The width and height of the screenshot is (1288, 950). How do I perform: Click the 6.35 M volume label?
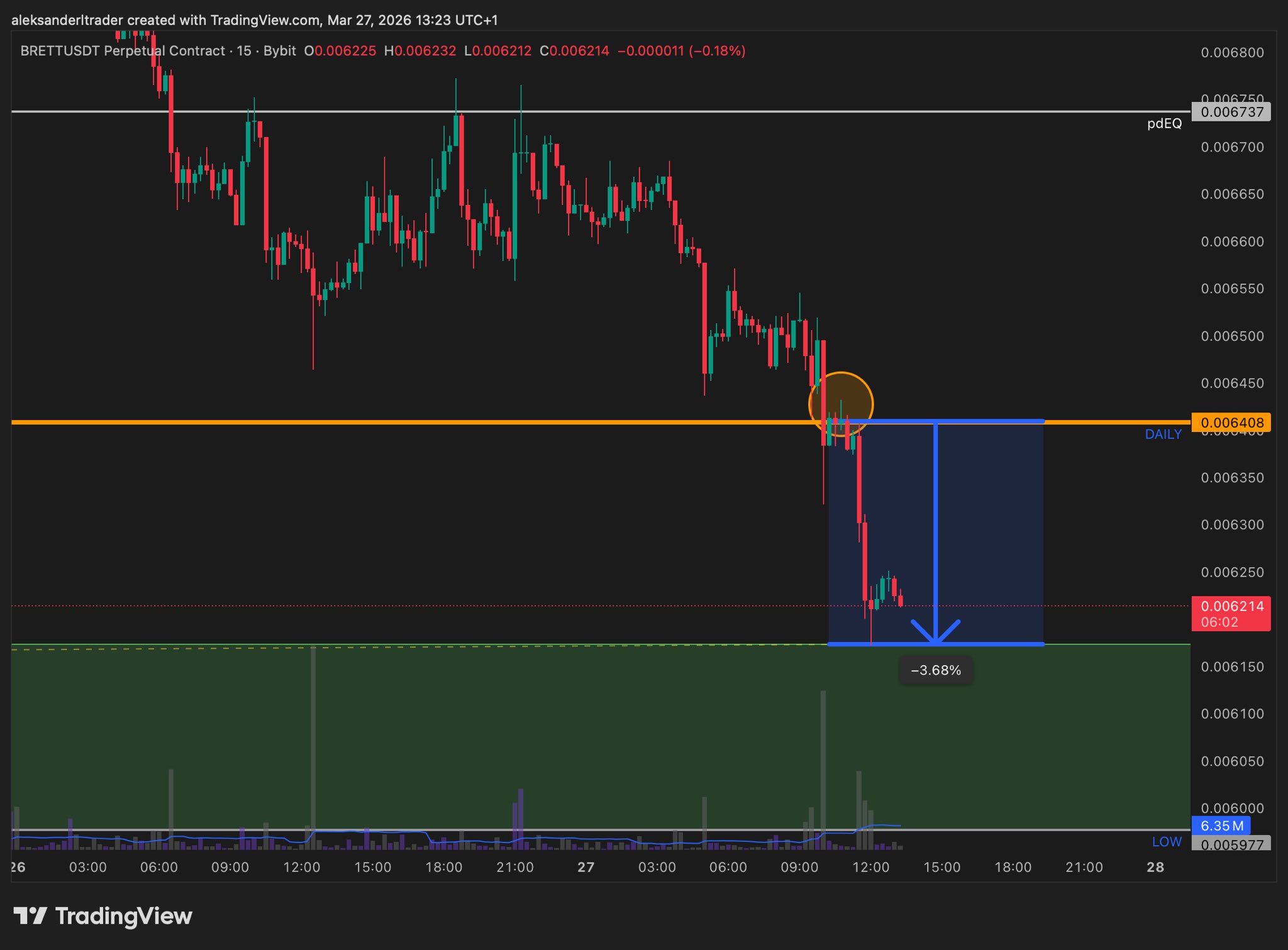click(x=1221, y=826)
